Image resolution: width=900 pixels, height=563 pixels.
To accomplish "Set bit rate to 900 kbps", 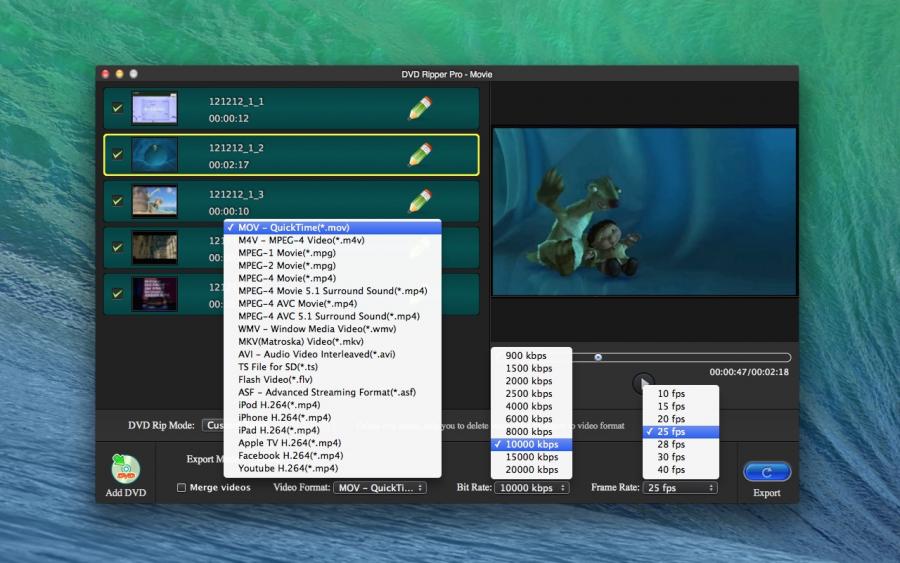I will tap(532, 356).
